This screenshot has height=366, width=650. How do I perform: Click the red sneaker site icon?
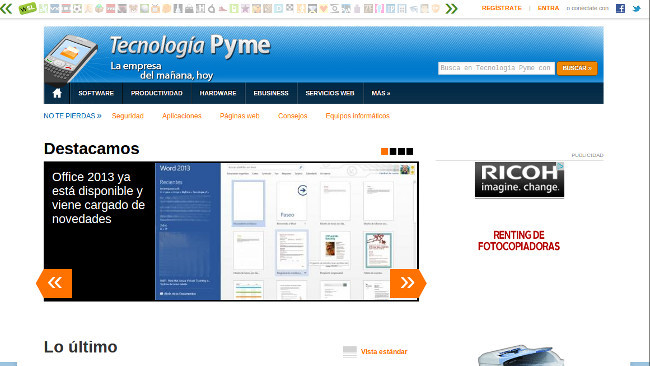tap(223, 9)
